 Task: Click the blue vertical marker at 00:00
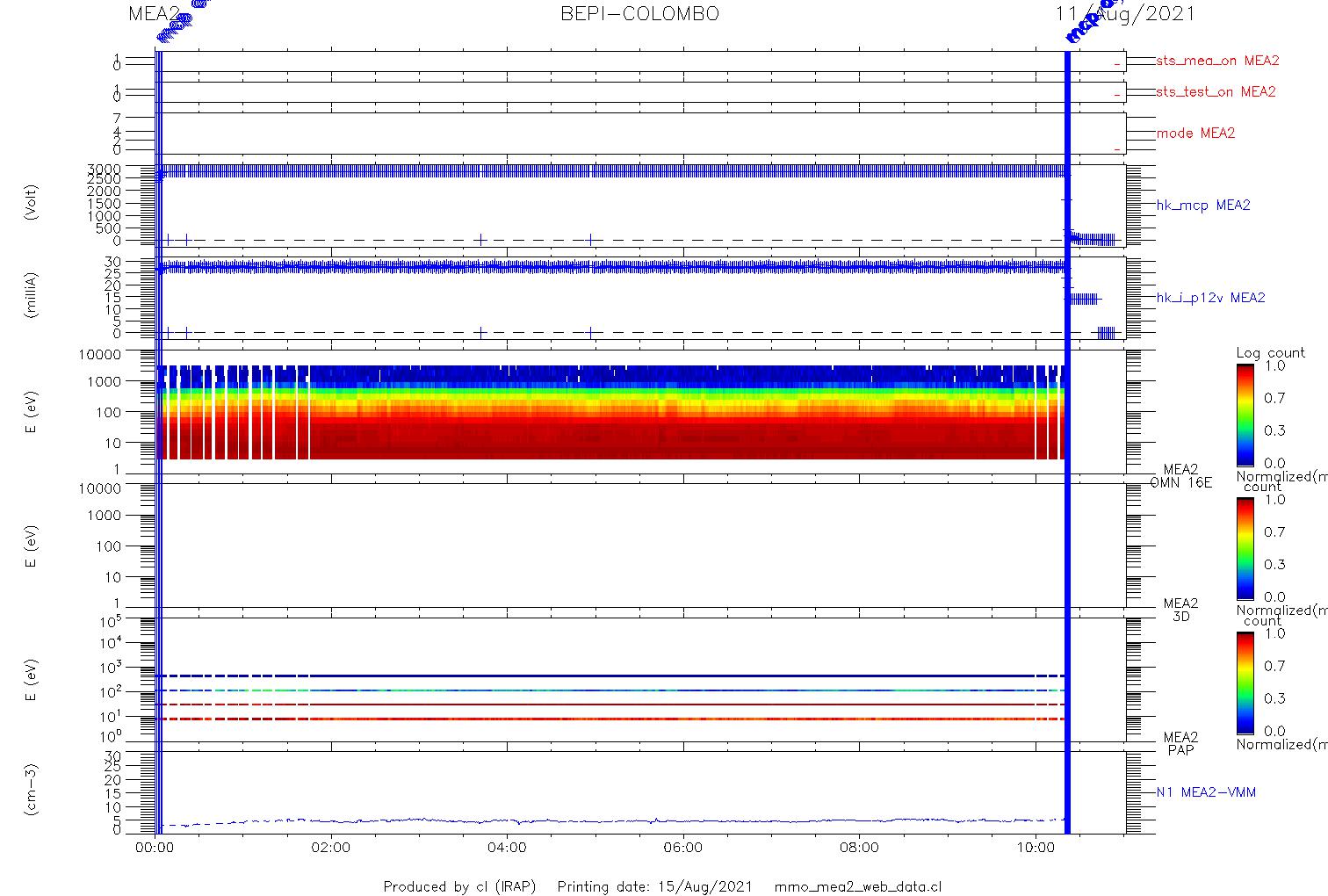pyautogui.click(x=158, y=442)
